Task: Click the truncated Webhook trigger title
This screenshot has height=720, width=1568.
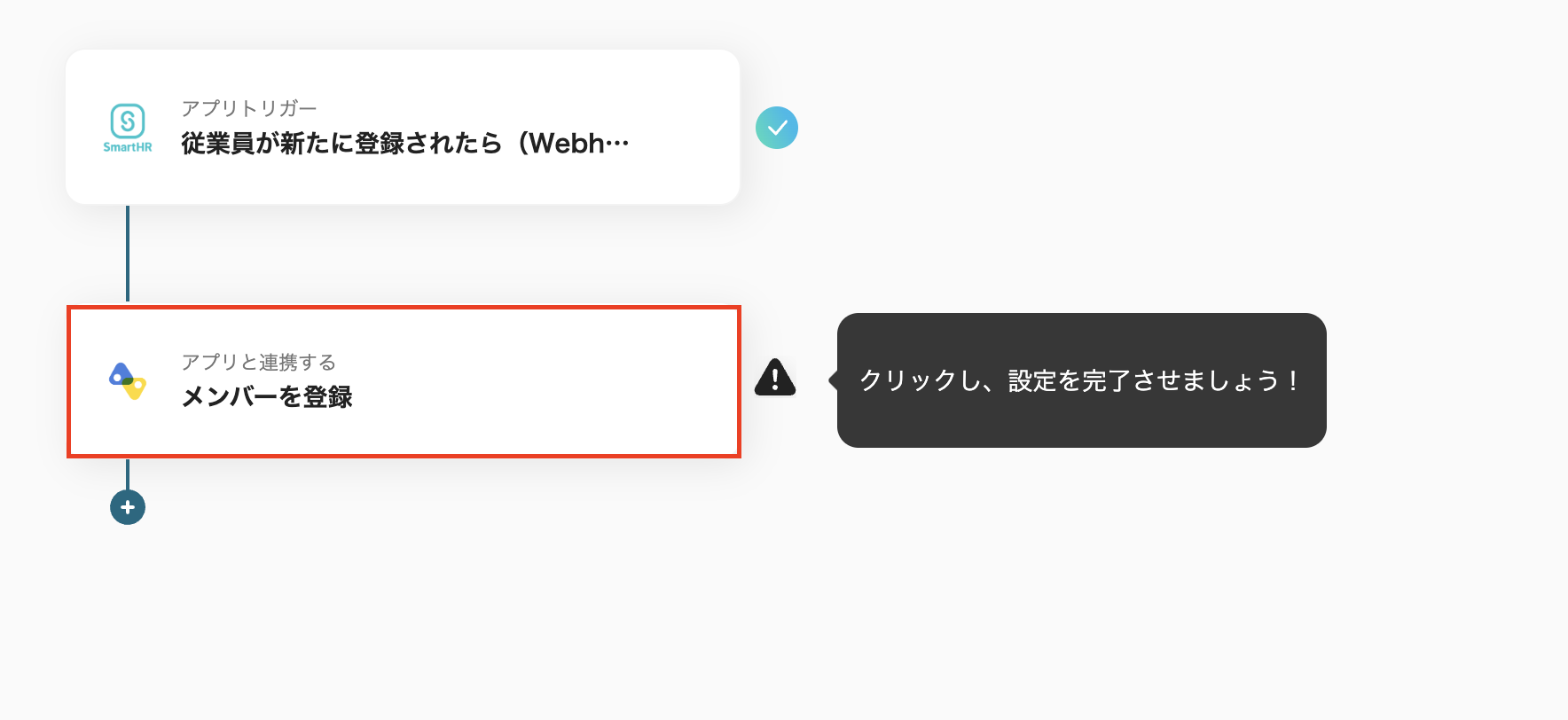Action: click(404, 143)
